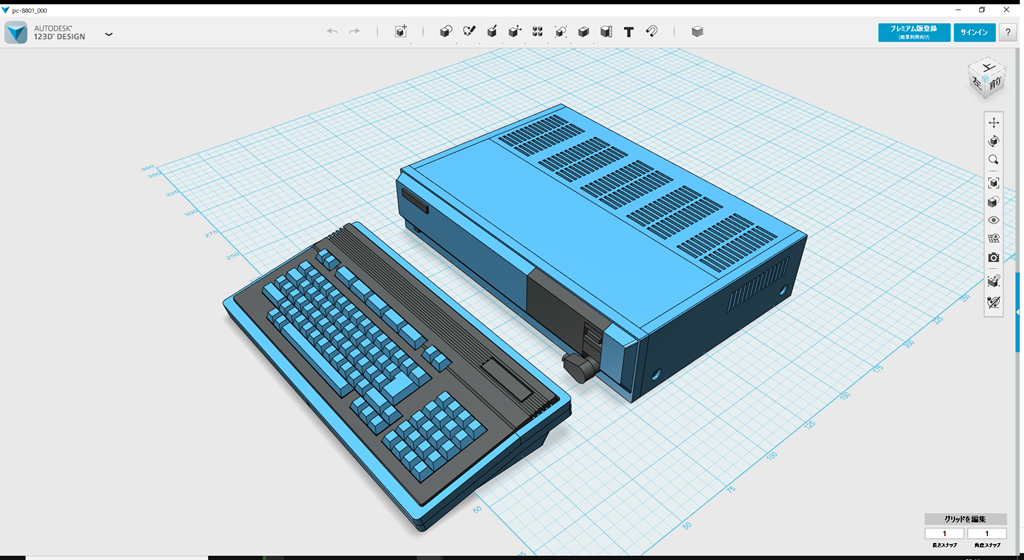Click the grid edit header button

coord(965,519)
